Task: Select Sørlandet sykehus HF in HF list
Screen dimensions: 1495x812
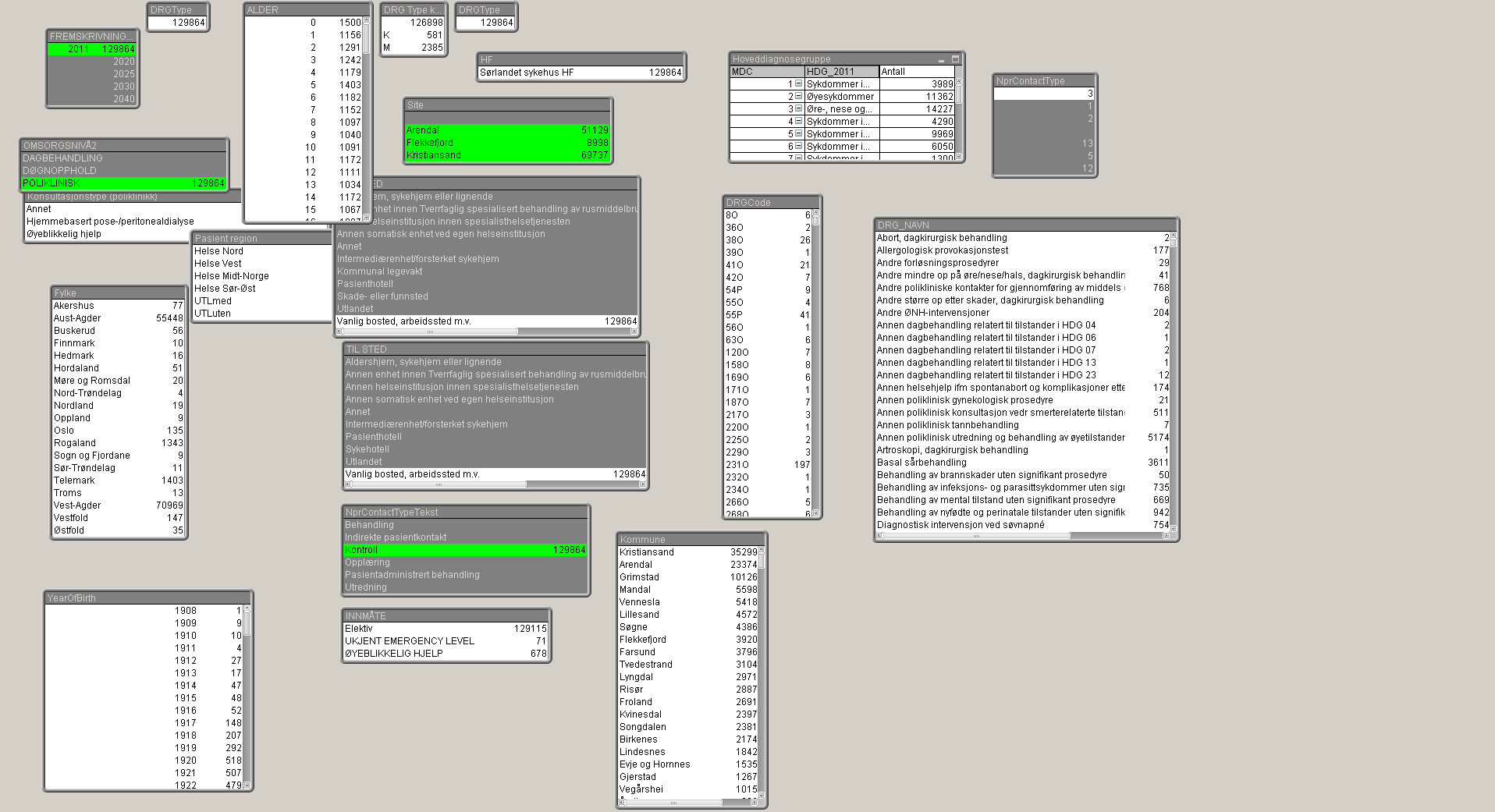Action: point(581,73)
